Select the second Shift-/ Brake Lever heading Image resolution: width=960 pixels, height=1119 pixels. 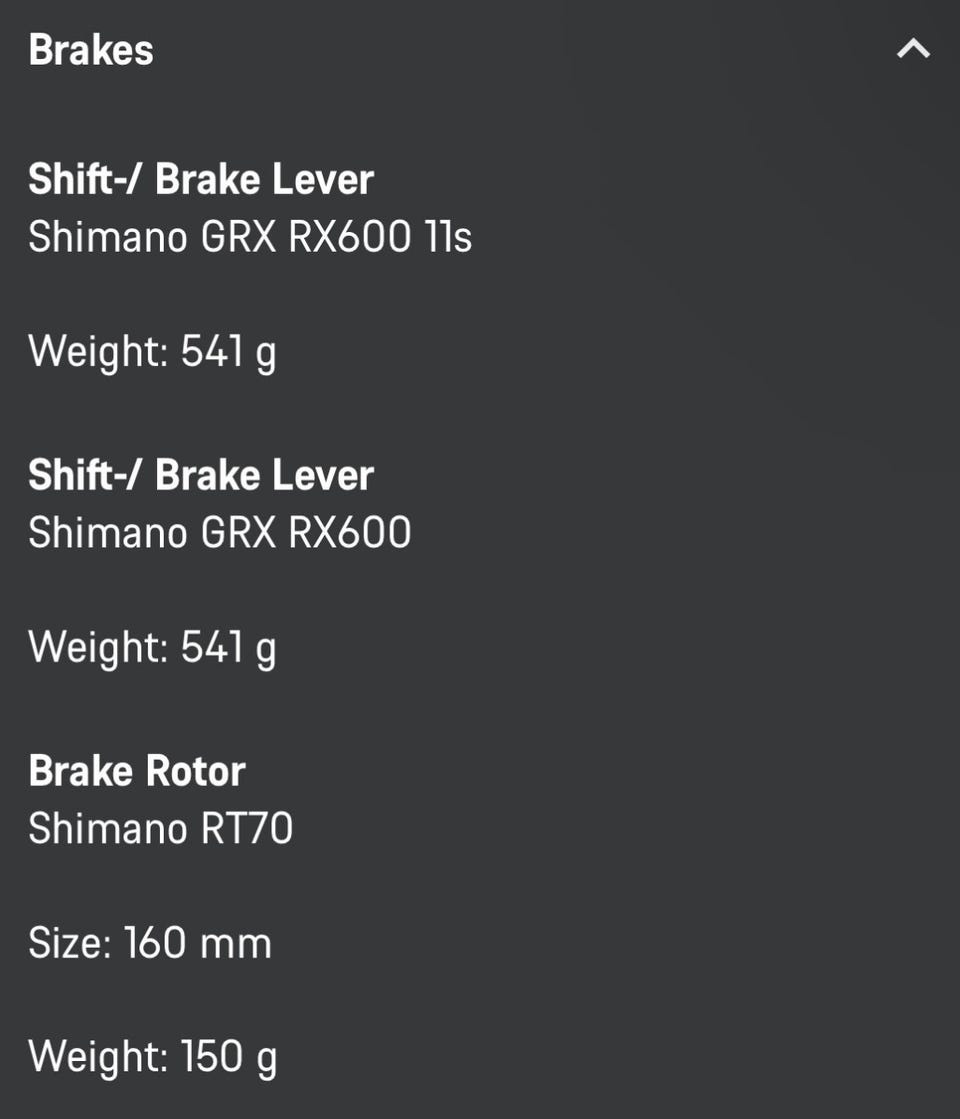tap(201, 475)
